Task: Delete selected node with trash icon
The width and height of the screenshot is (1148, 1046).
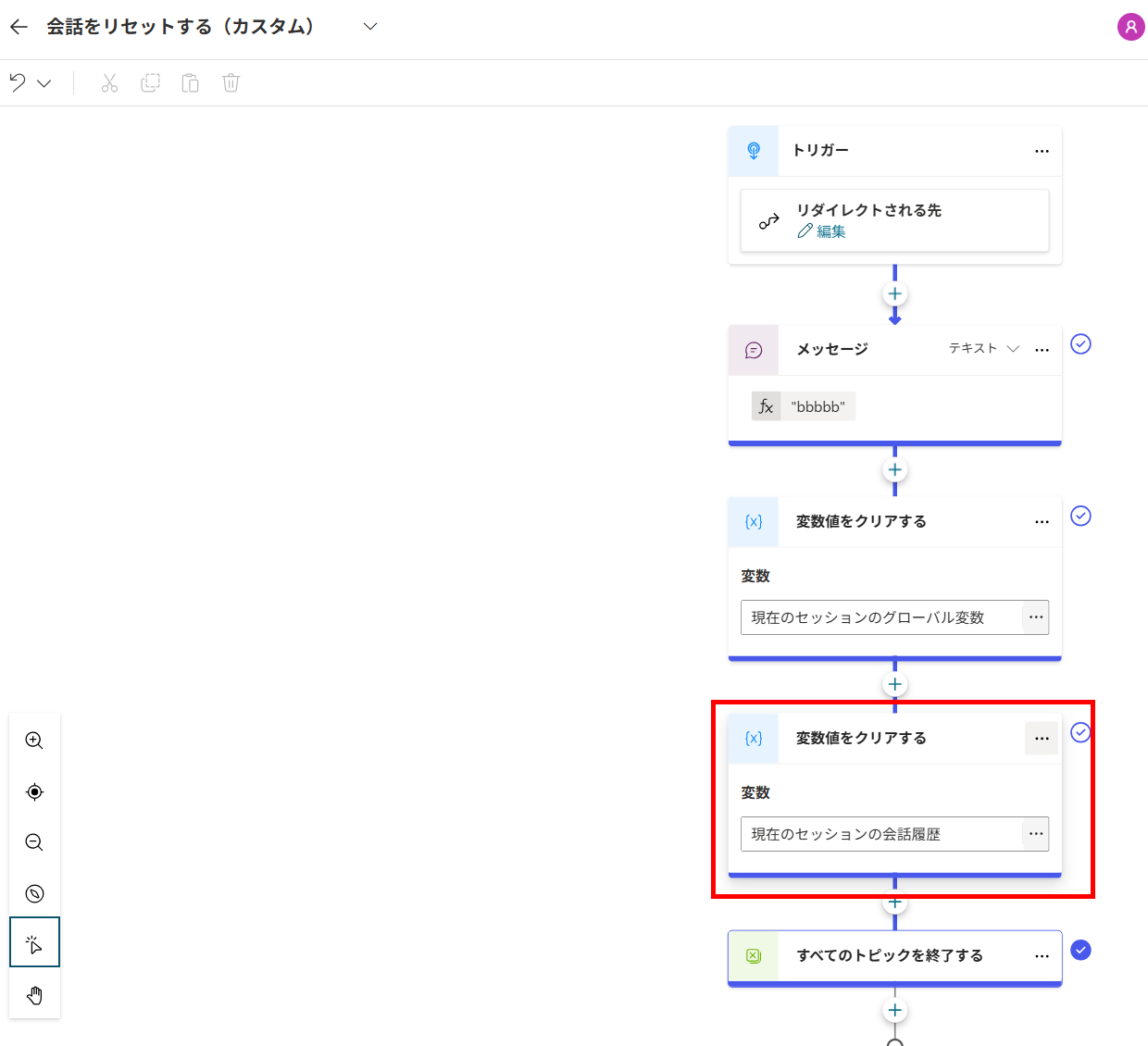Action: pos(231,83)
